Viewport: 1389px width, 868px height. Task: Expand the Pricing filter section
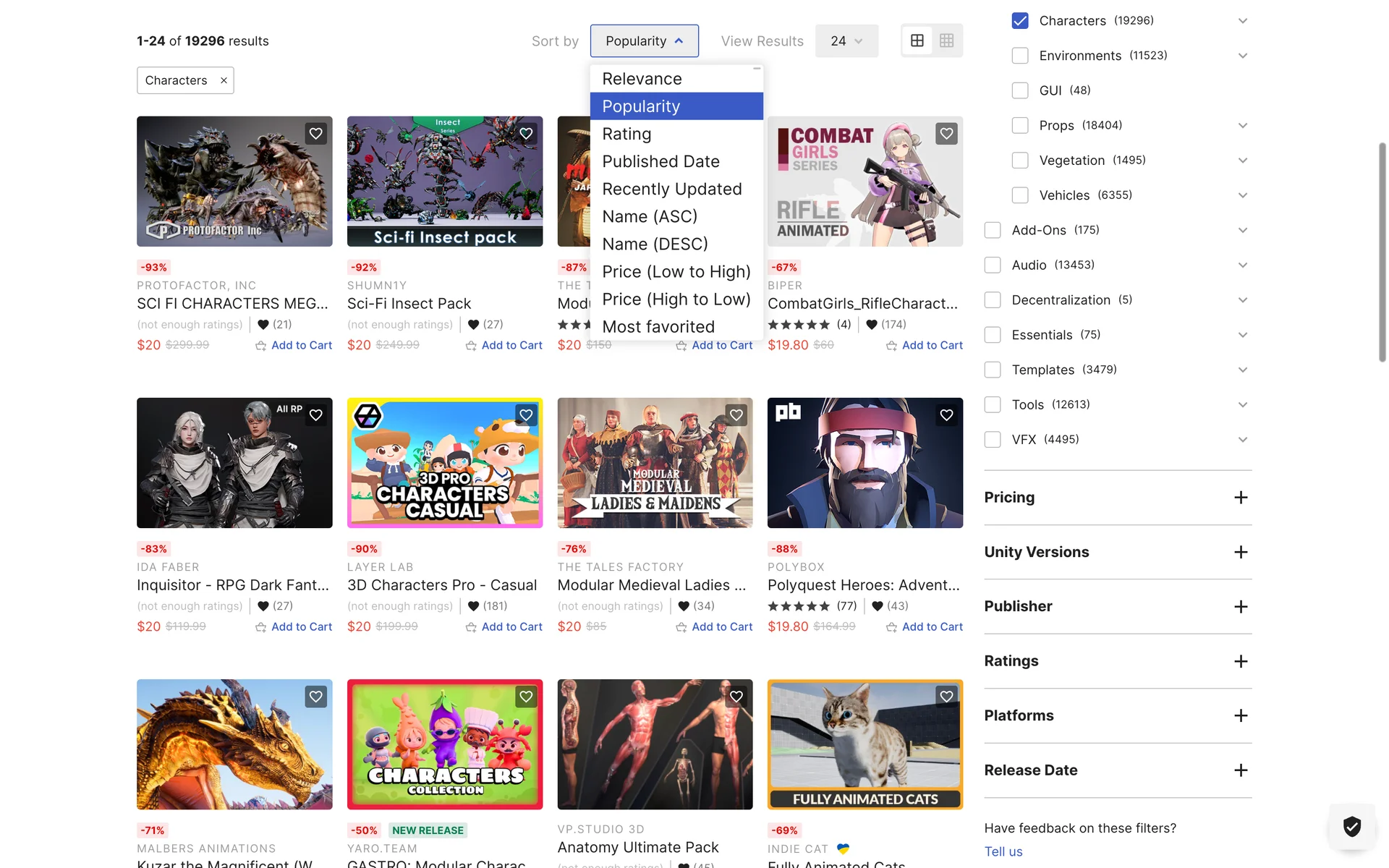[x=1241, y=498]
